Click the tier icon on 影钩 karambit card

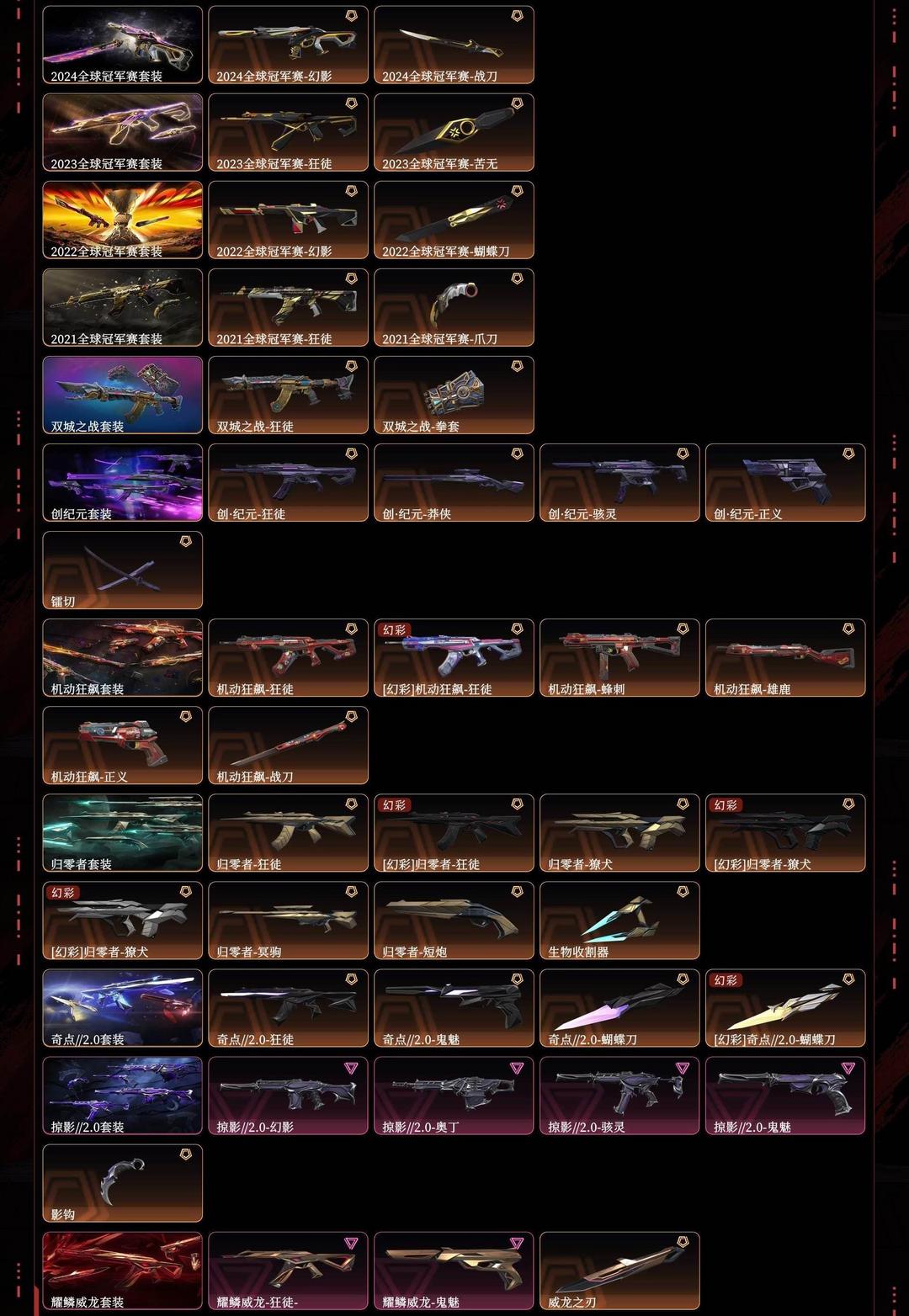[x=186, y=1154]
